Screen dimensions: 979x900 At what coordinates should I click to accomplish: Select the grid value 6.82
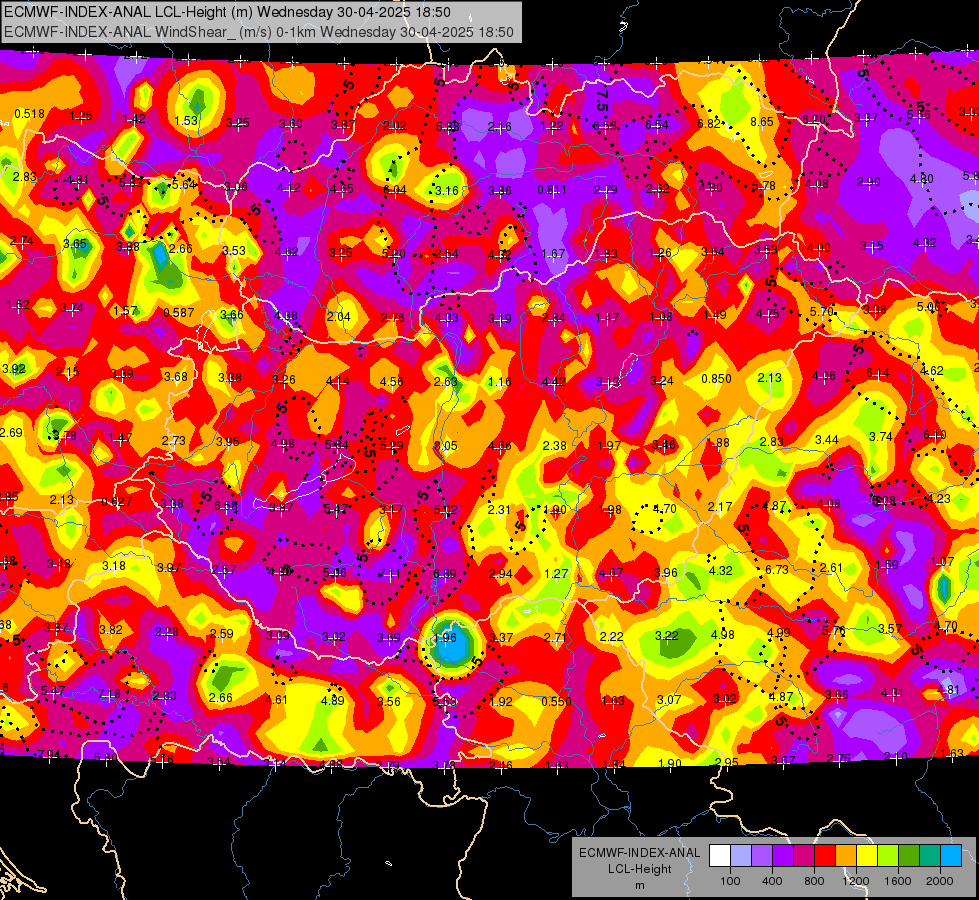pos(709,124)
